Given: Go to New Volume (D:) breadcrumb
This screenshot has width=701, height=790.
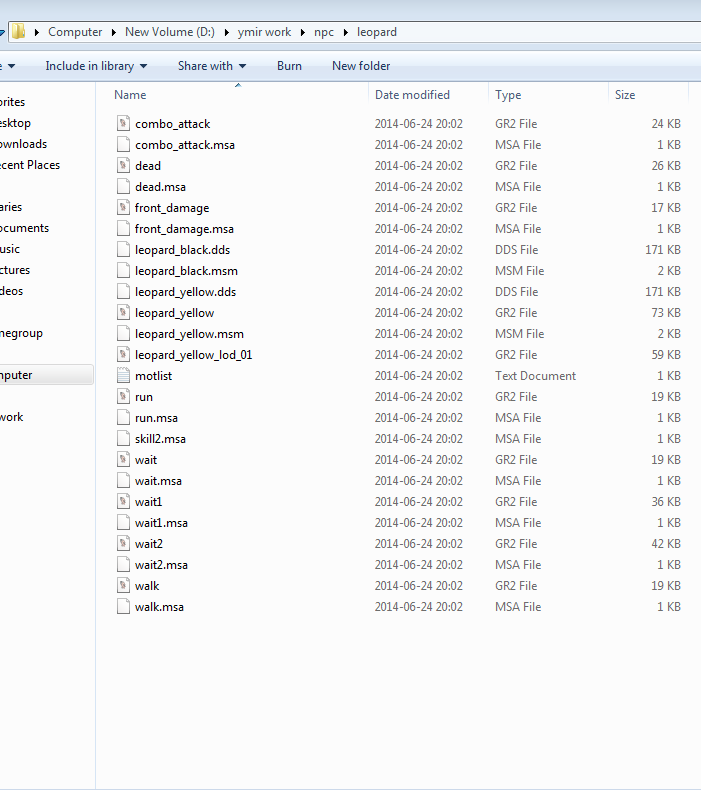Looking at the screenshot, I should coord(170,32).
